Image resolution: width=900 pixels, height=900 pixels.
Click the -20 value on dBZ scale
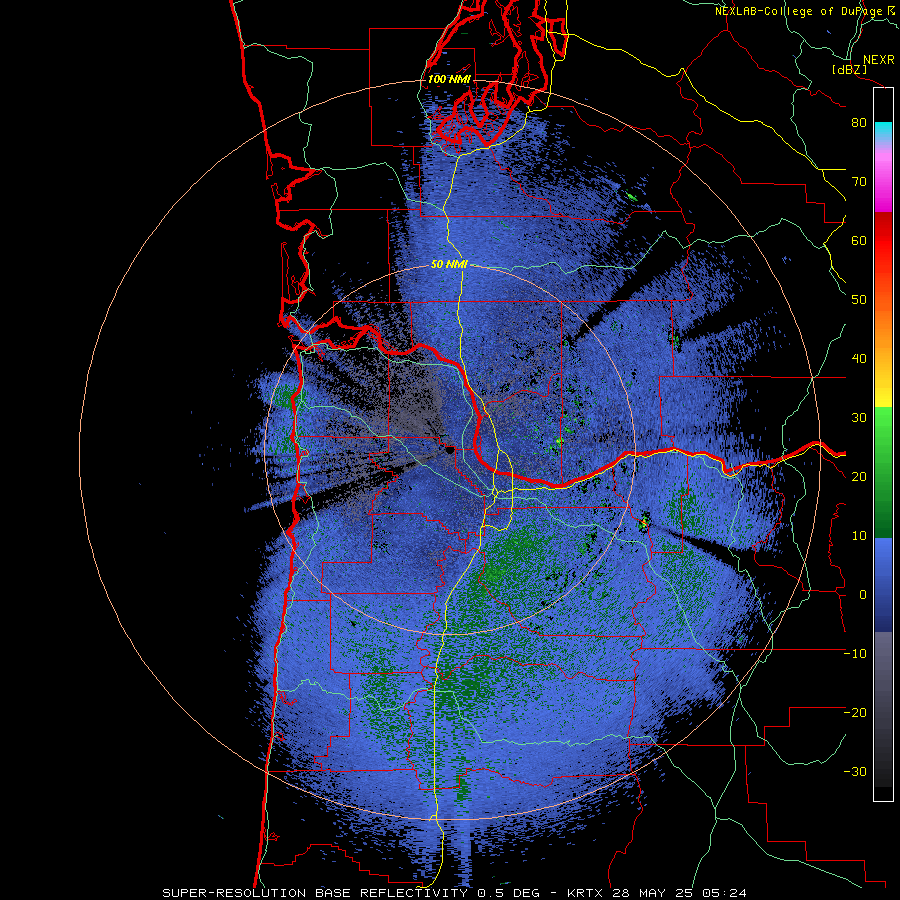(855, 713)
